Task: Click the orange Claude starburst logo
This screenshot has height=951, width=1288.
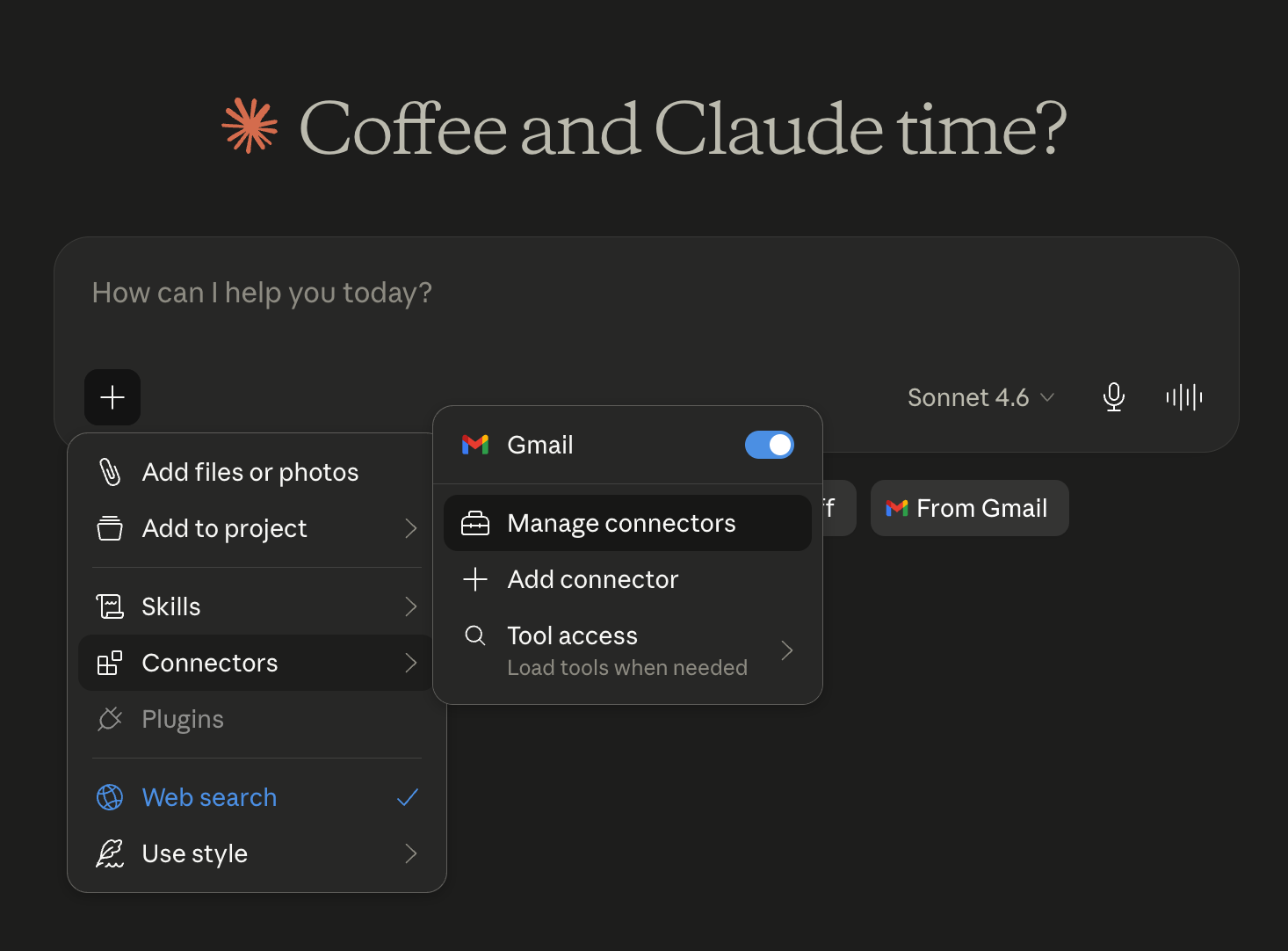Action: [x=250, y=127]
